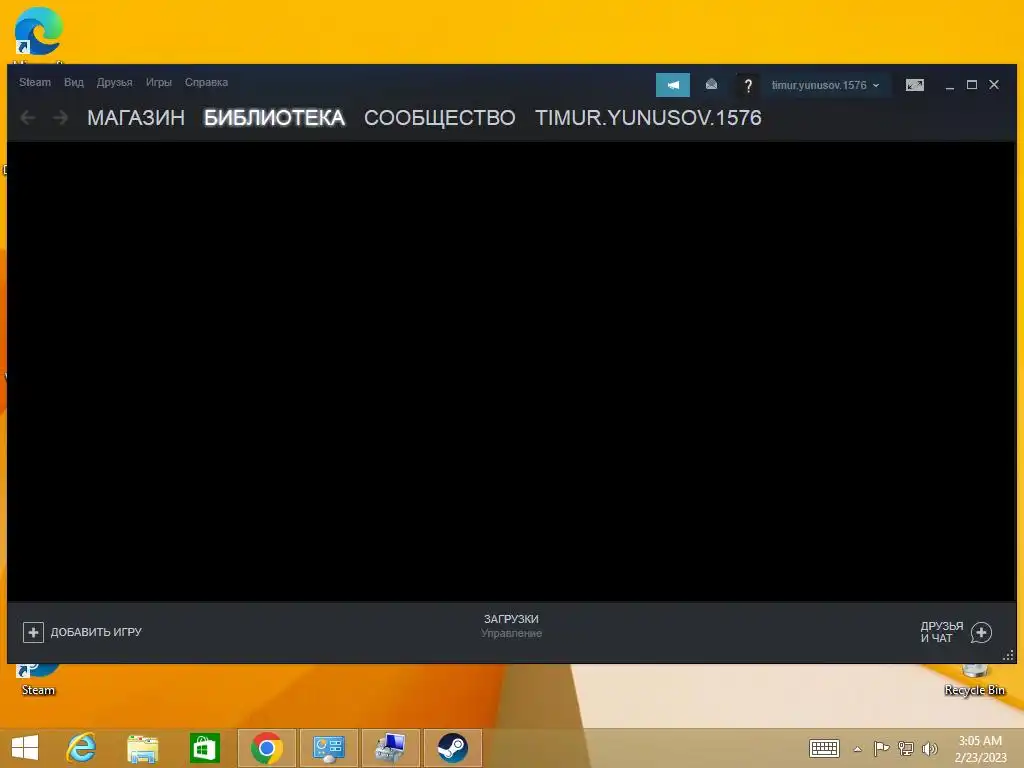Open the Steam announcements megaphone icon
Viewport: 1024px width, 768px height.
pyautogui.click(x=673, y=85)
